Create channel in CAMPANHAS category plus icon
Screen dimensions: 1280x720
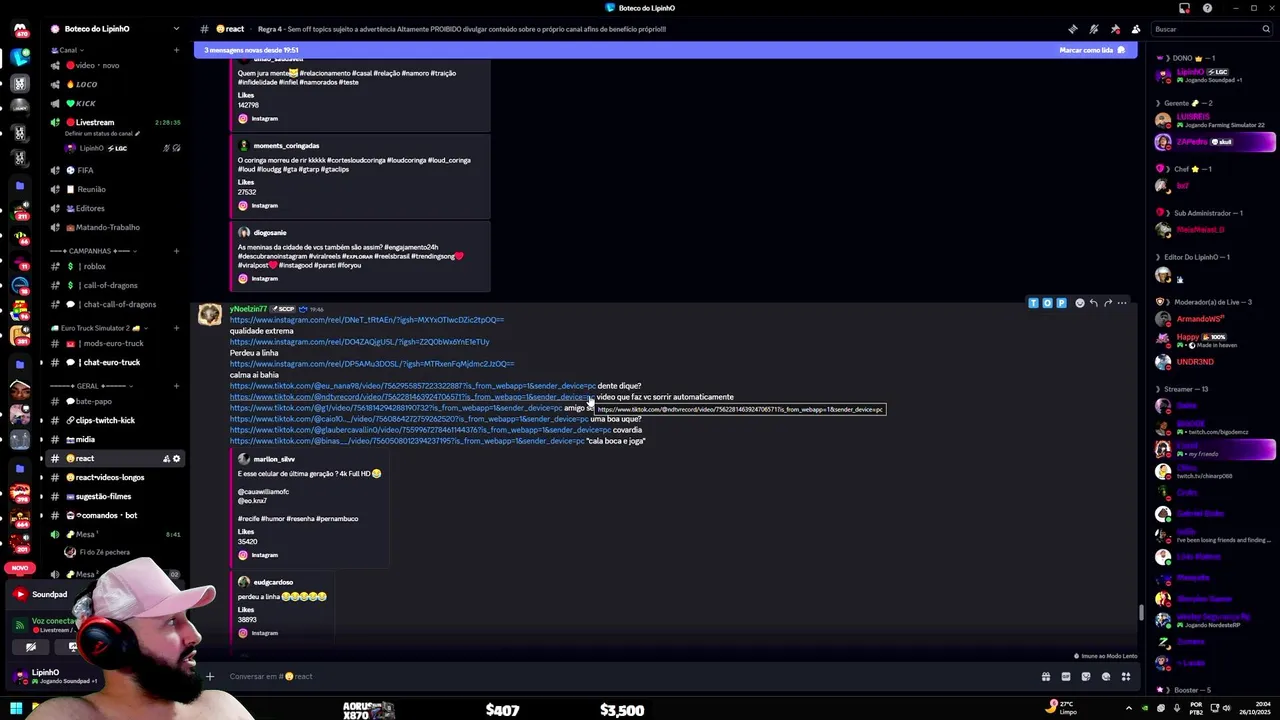(x=176, y=251)
